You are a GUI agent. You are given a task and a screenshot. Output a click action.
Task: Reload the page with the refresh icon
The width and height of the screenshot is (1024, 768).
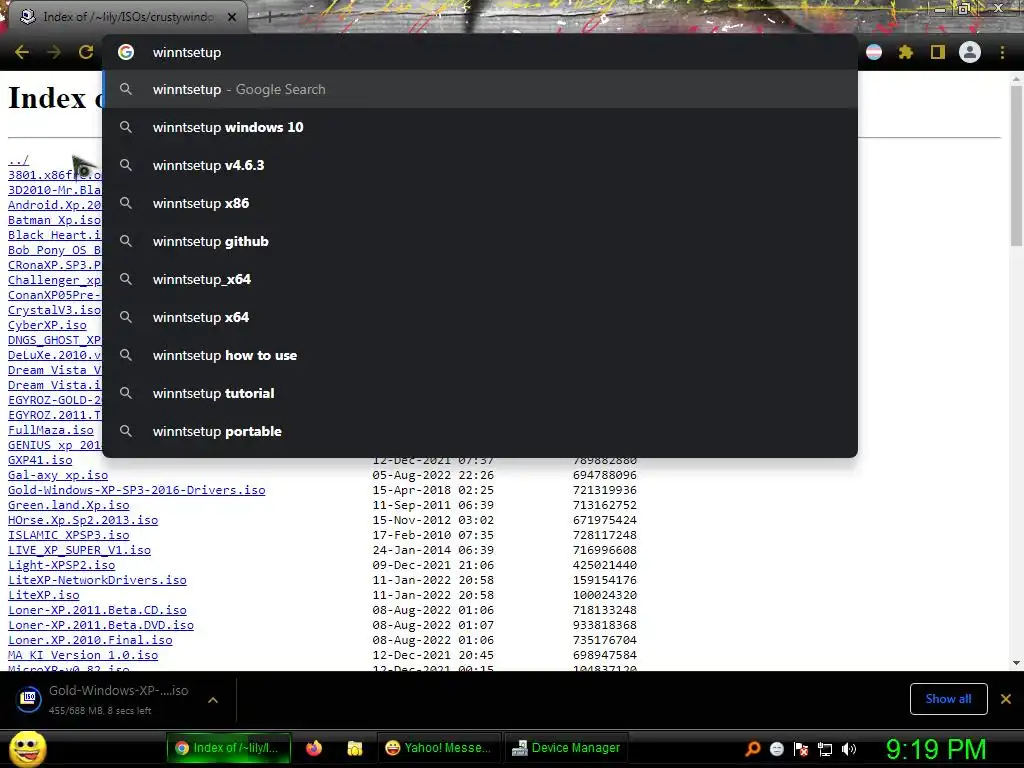[x=86, y=52]
